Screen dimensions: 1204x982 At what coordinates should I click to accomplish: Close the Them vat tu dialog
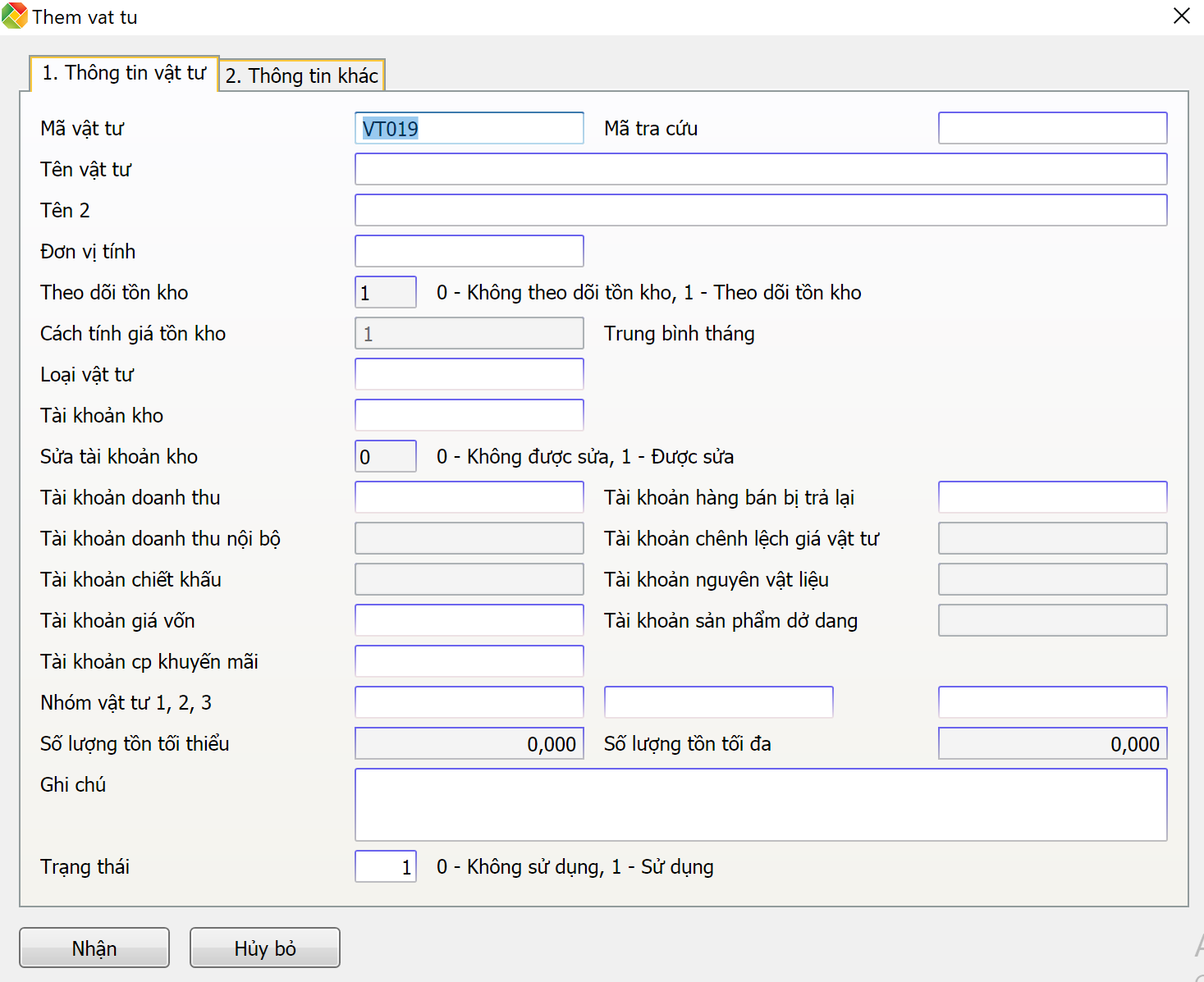coord(1182,16)
